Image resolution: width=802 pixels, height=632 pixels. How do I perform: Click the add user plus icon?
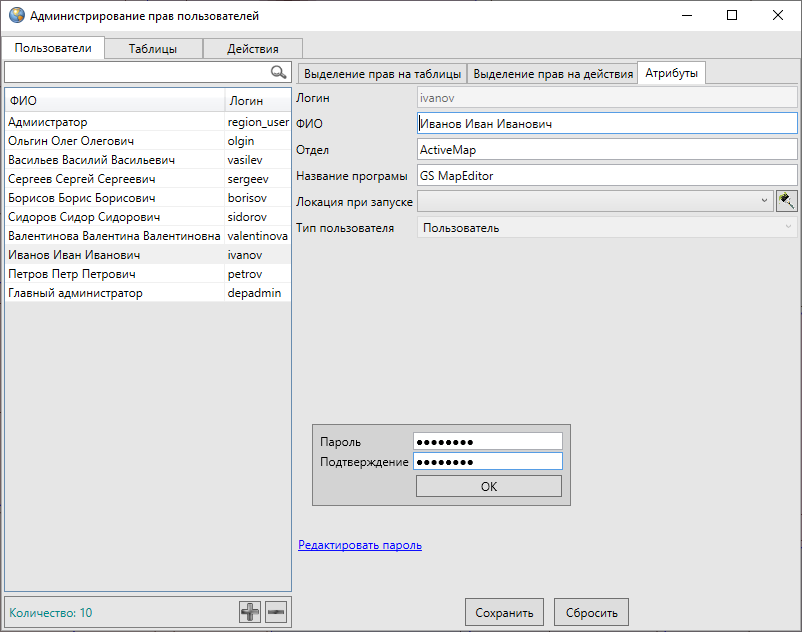[x=250, y=612]
